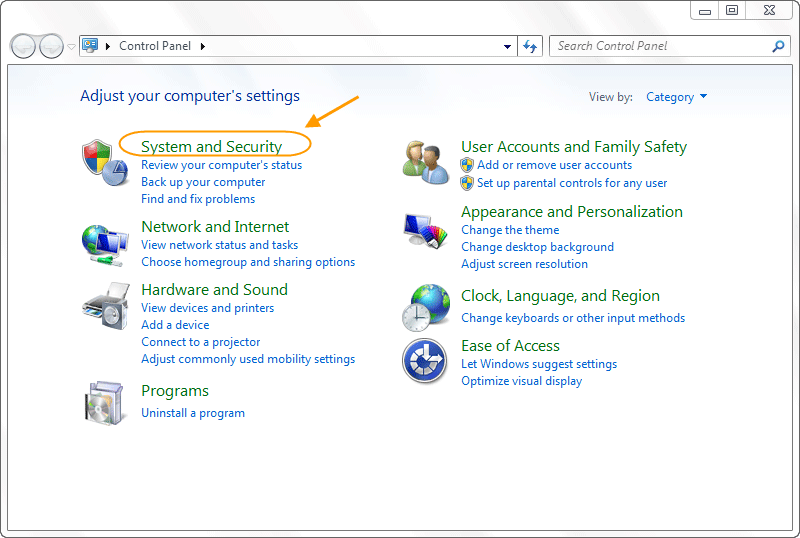The width and height of the screenshot is (800, 538).
Task: Click Add a device link
Action: click(175, 325)
